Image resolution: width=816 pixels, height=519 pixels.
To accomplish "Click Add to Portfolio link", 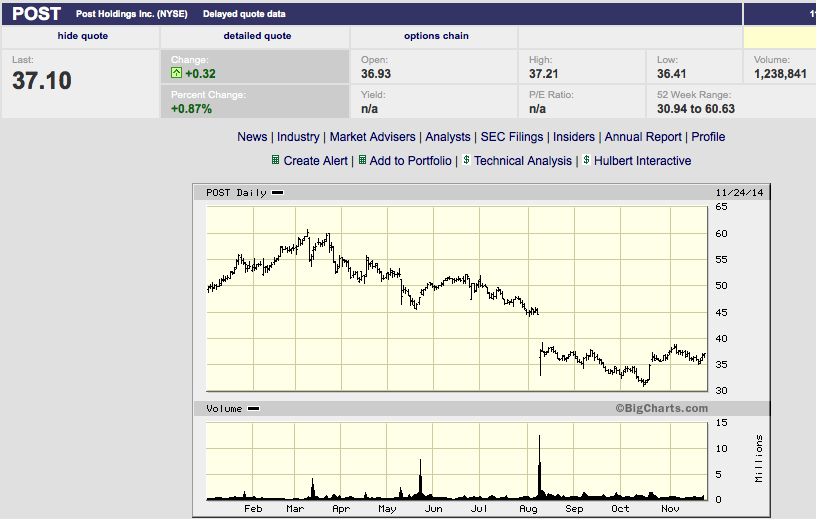I will pos(410,161).
